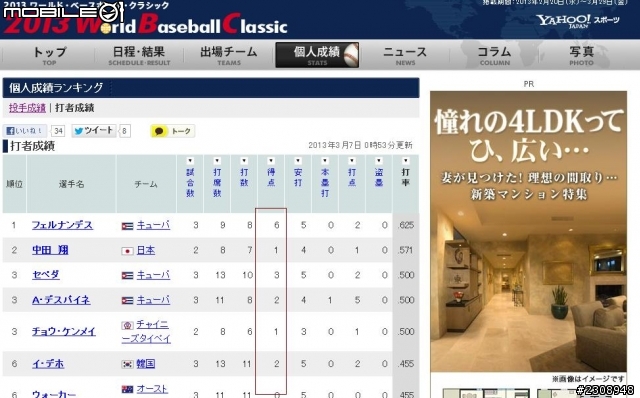Open 韓国 team link

click(x=146, y=363)
